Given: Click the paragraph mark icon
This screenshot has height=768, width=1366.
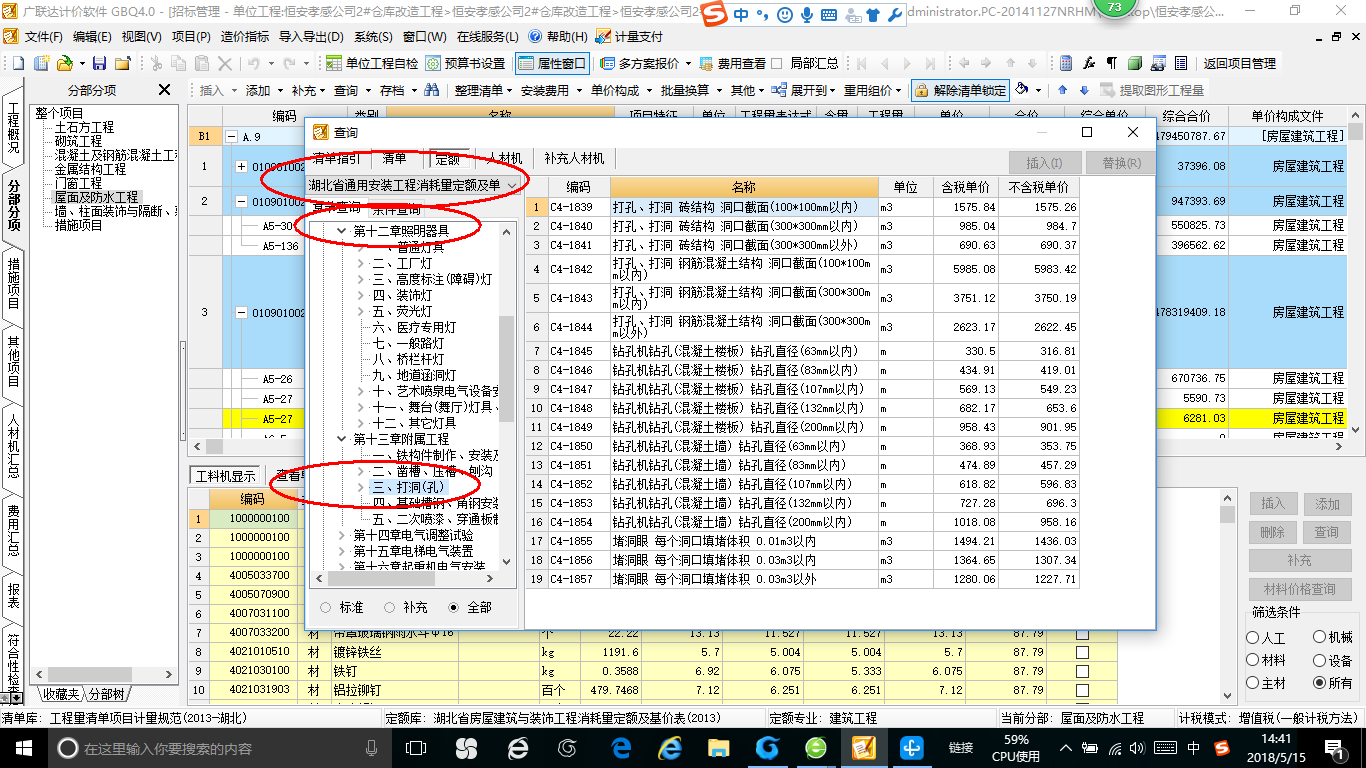Looking at the screenshot, I should (1111, 63).
